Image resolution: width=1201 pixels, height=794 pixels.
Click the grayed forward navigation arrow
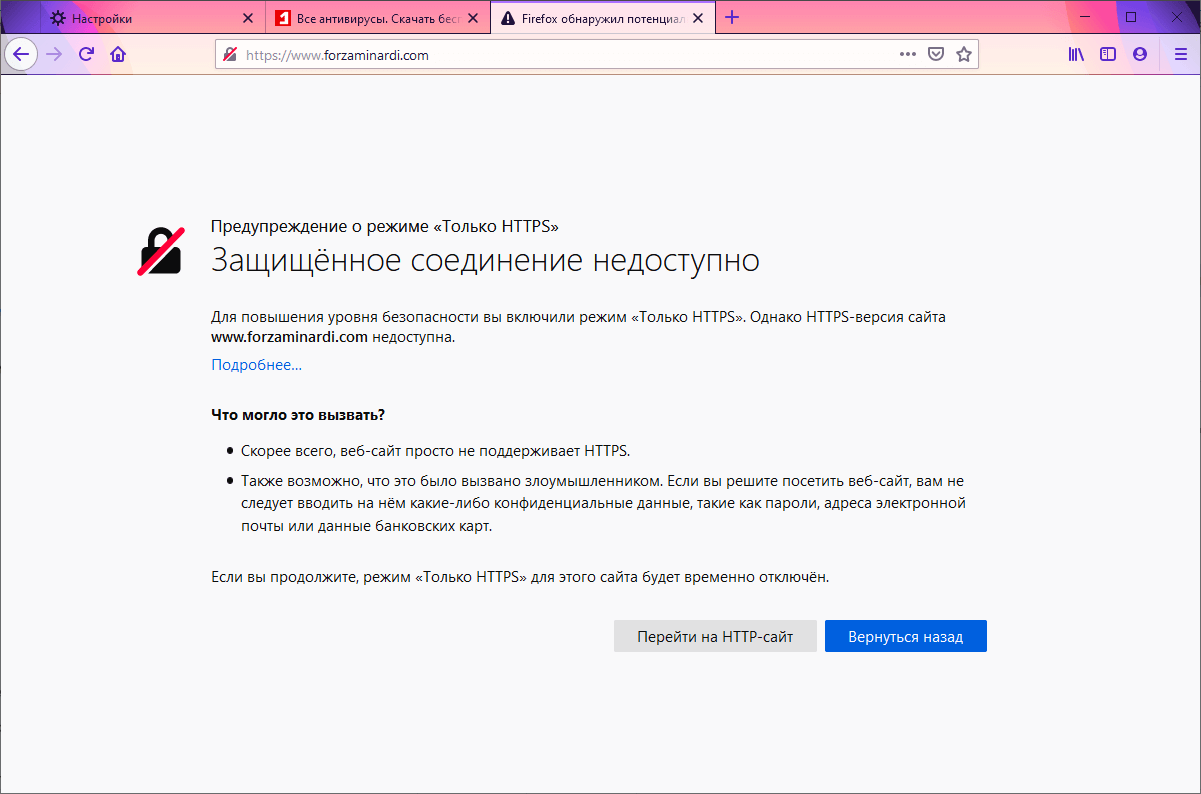(53, 54)
